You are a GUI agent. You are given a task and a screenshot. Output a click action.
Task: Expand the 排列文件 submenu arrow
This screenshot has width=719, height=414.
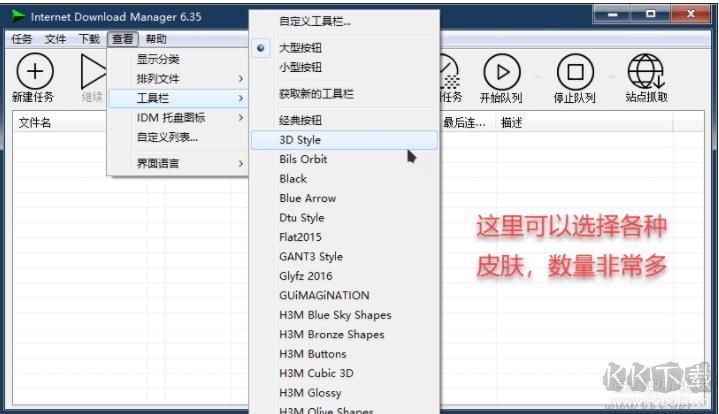tap(240, 79)
